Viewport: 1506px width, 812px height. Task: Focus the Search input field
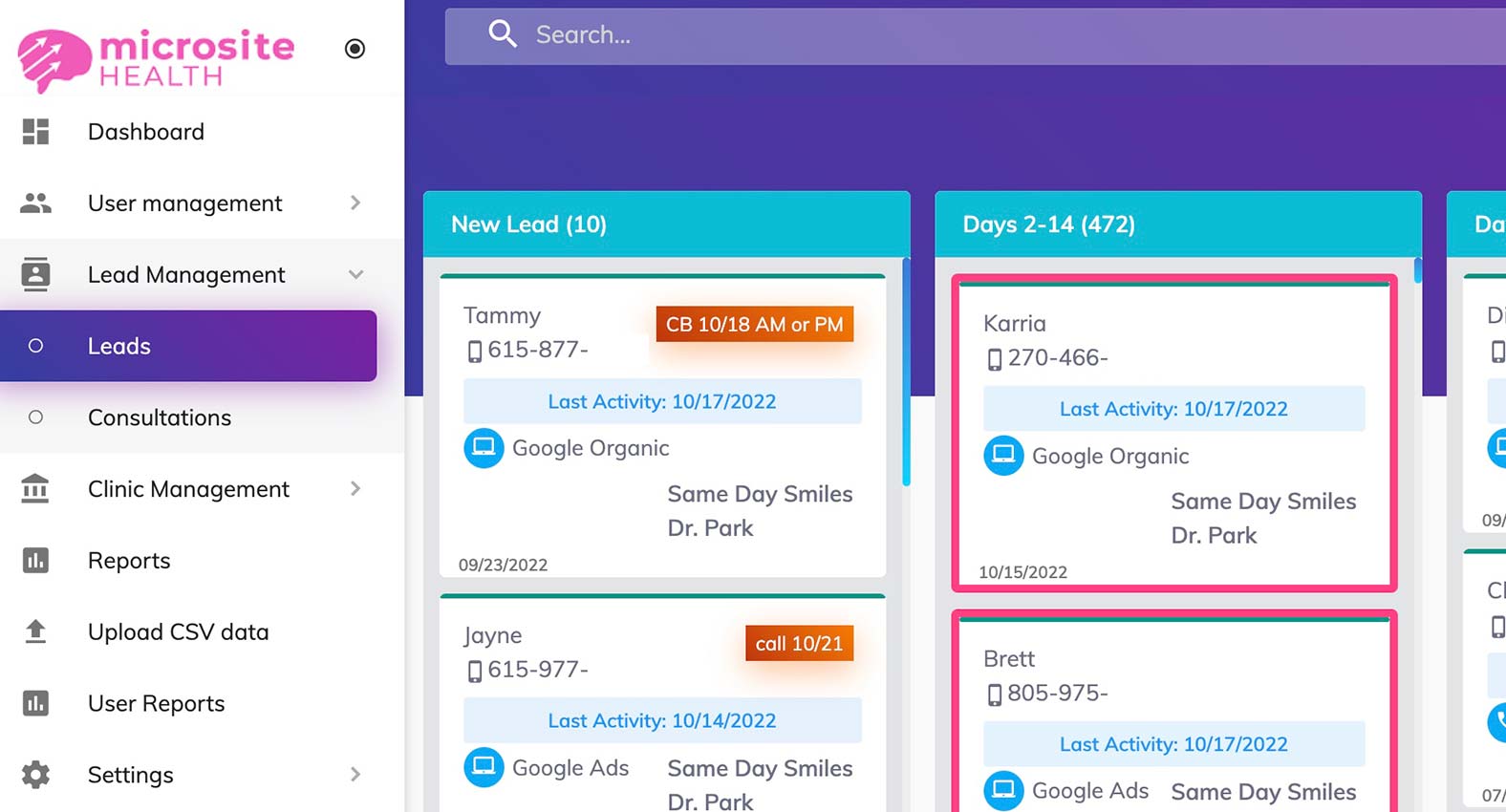tap(975, 36)
